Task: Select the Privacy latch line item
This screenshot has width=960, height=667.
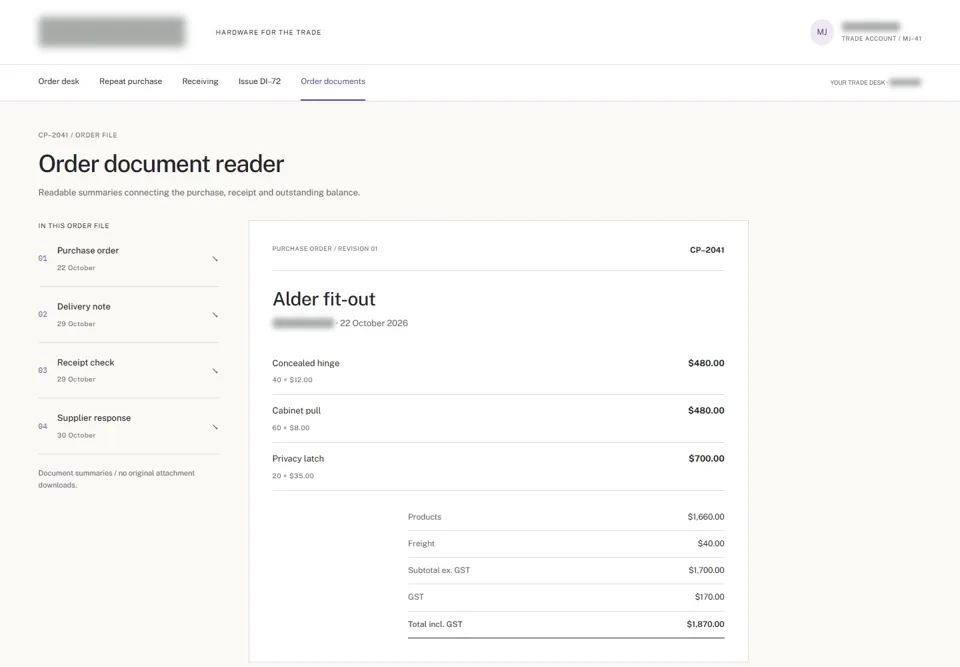Action: 498,466
